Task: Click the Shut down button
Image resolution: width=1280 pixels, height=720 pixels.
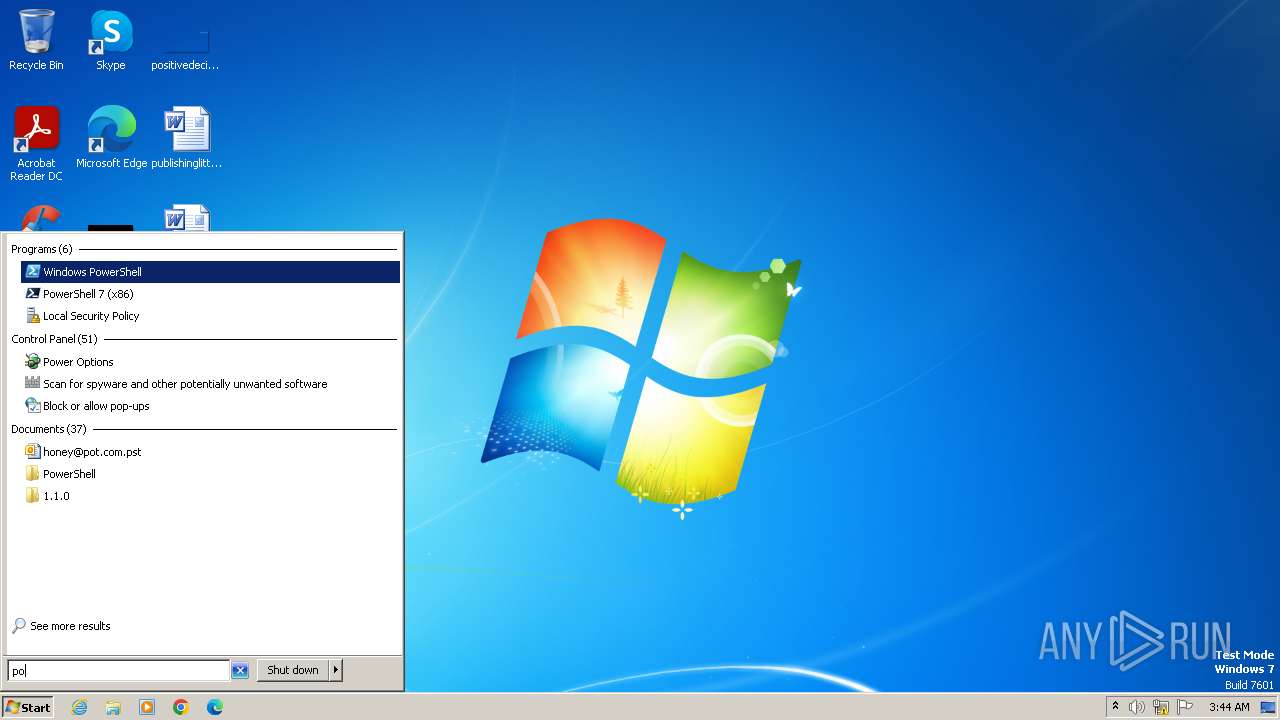Action: coord(293,670)
